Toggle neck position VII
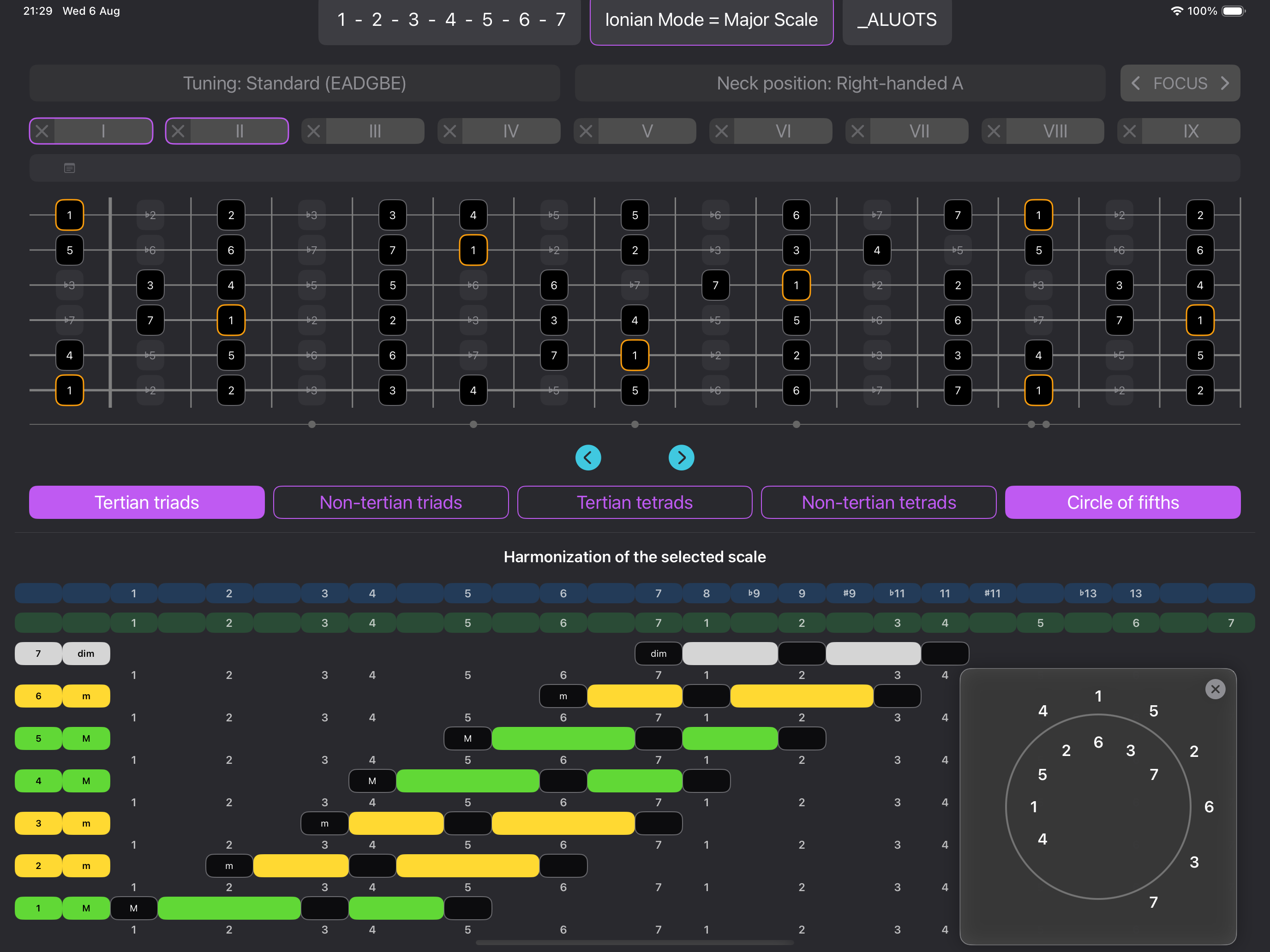 coord(919,131)
